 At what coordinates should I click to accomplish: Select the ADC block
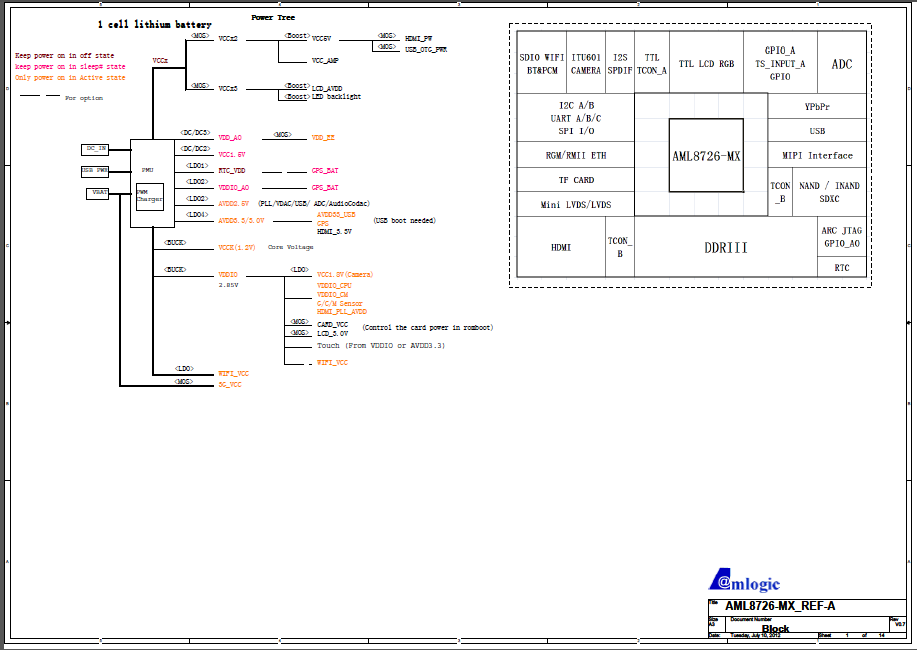tap(842, 63)
